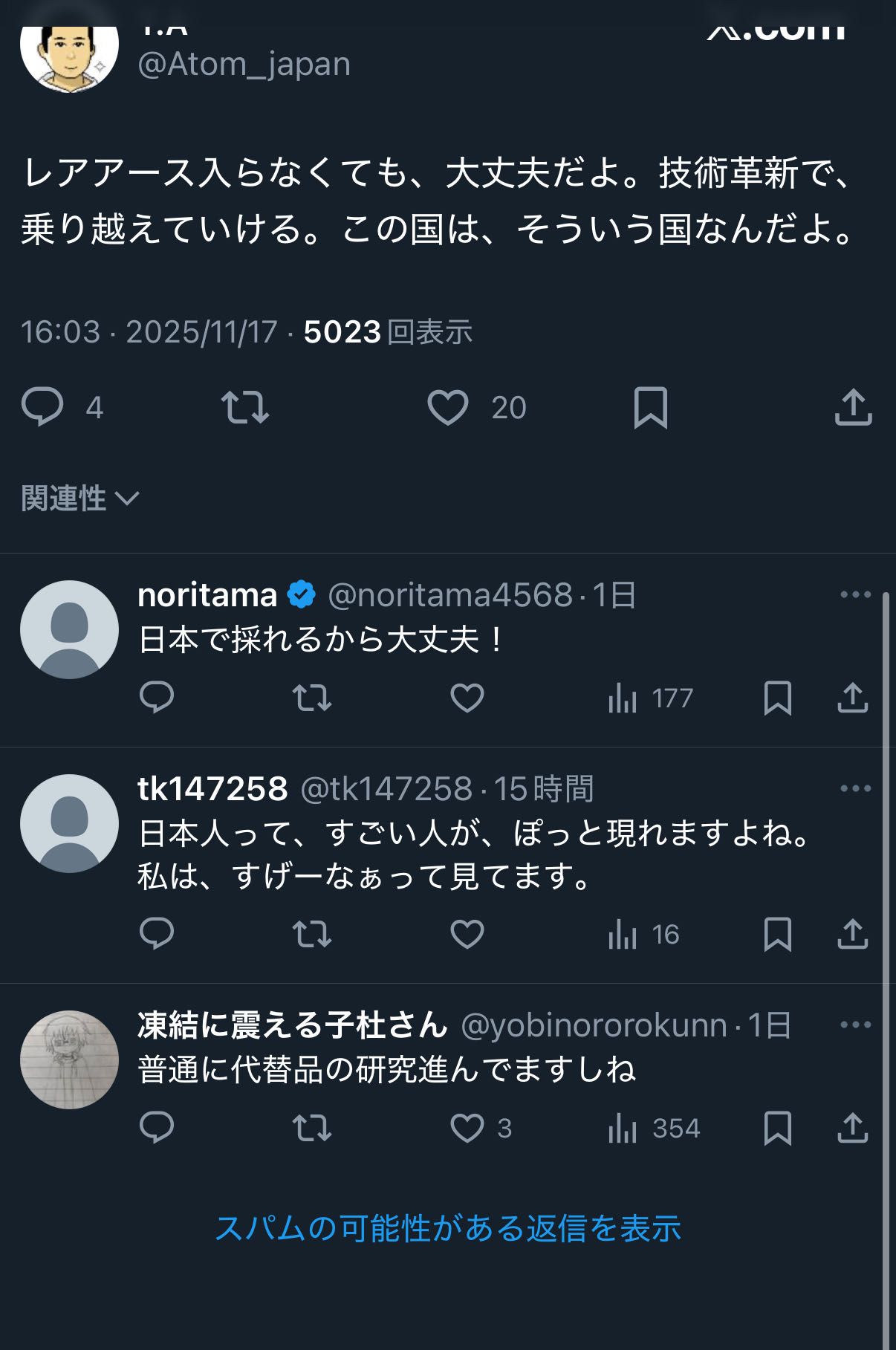Like the main post with 20 likes
The height and width of the screenshot is (1350, 896).
[x=448, y=407]
